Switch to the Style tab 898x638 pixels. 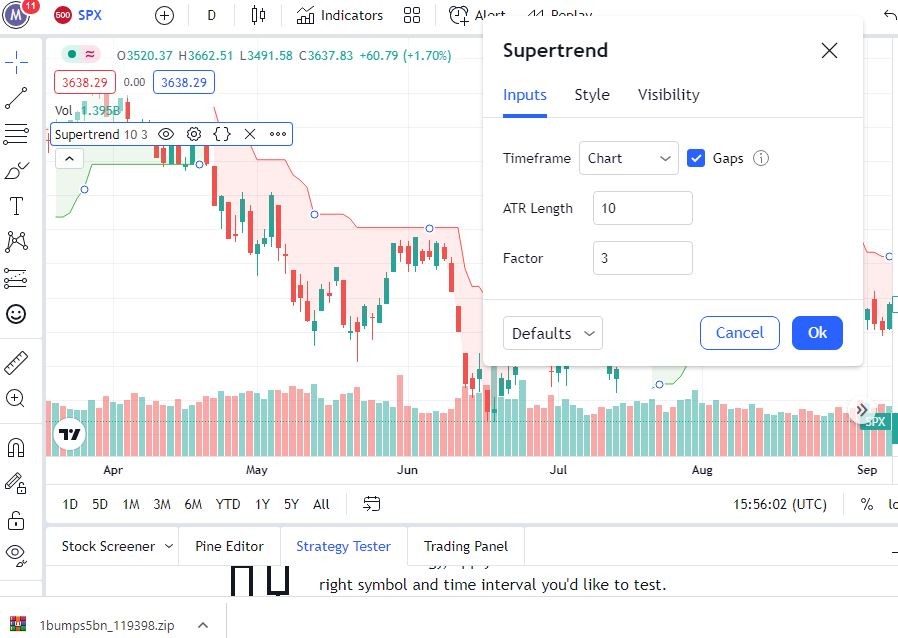pyautogui.click(x=592, y=95)
